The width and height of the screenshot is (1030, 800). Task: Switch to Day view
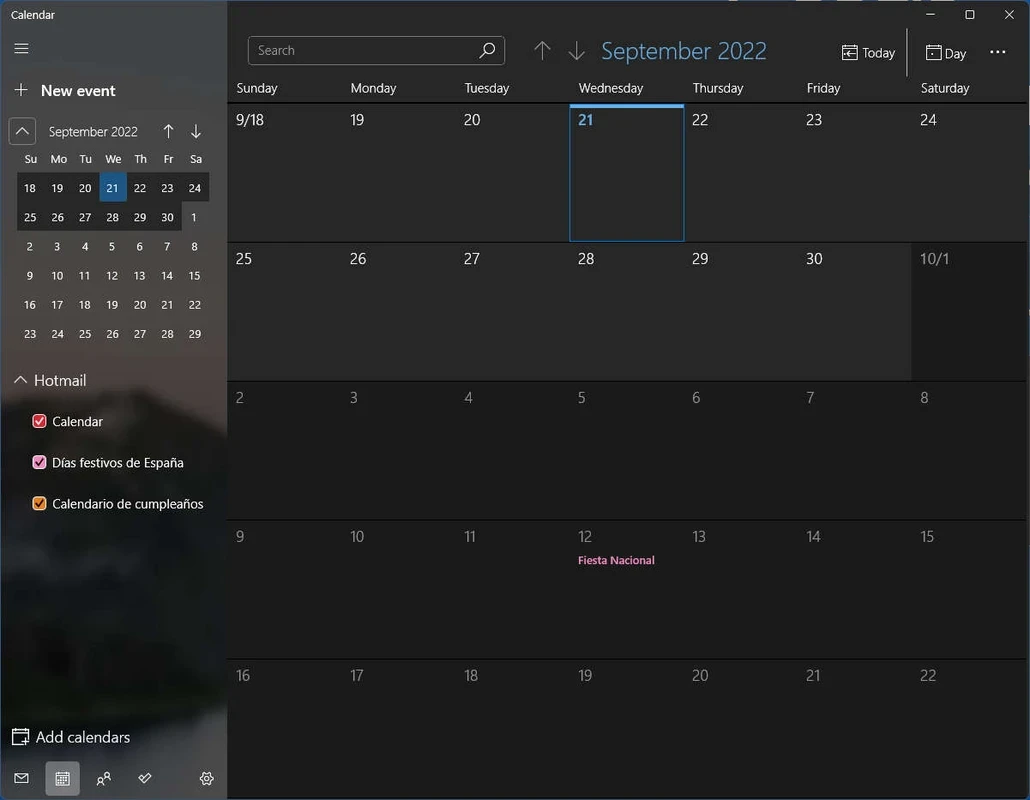click(945, 53)
